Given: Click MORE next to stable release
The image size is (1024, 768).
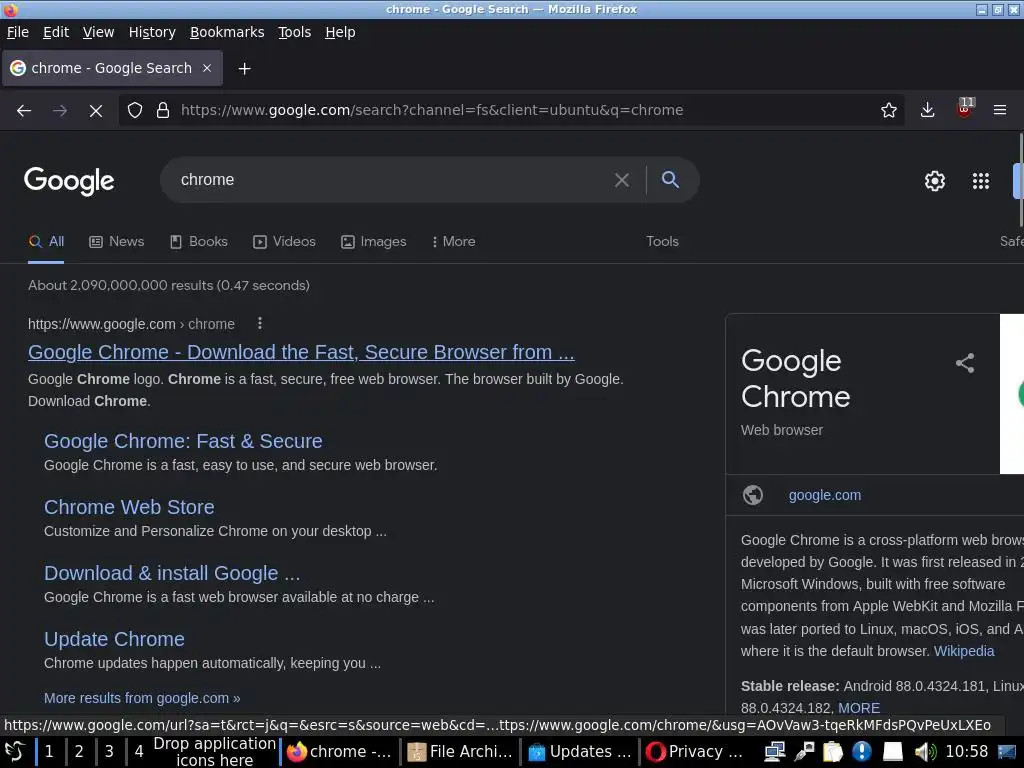Looking at the screenshot, I should (x=859, y=708).
